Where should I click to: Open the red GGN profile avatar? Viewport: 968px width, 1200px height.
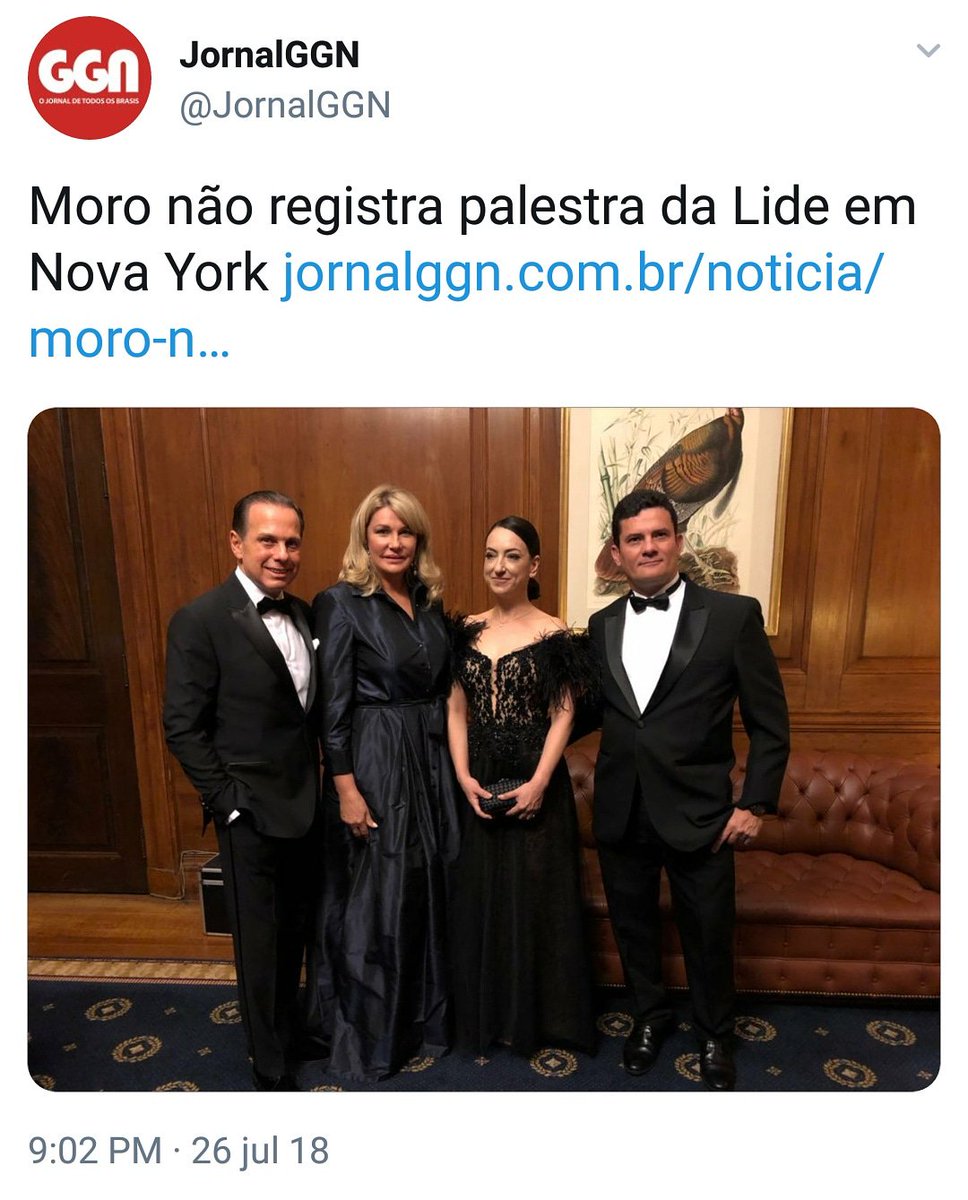click(x=90, y=78)
